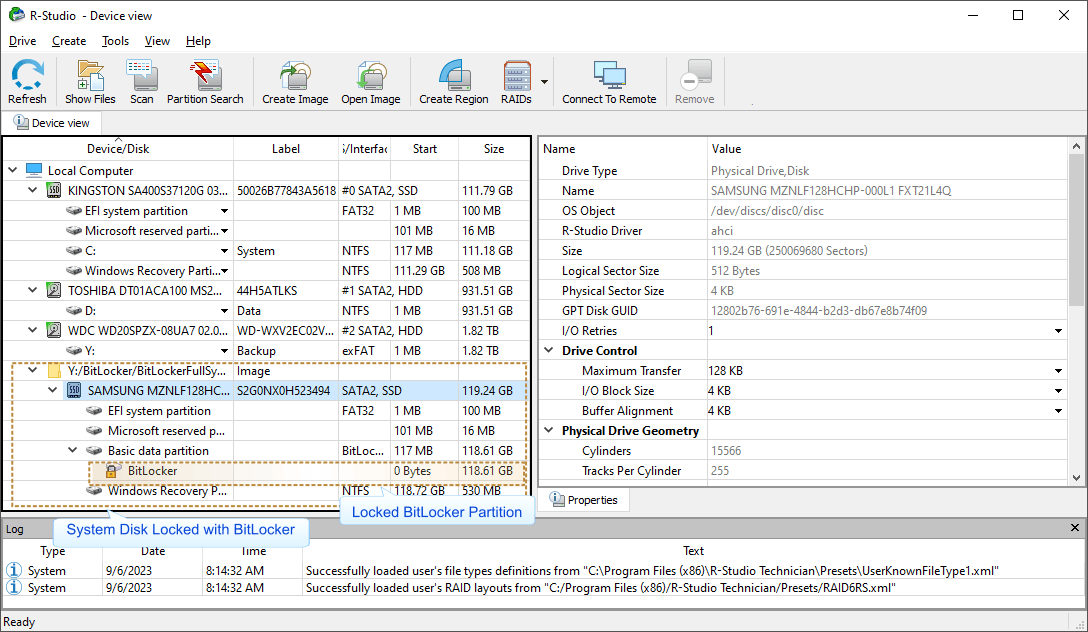Click the BitLocker lock icon

pos(112,470)
